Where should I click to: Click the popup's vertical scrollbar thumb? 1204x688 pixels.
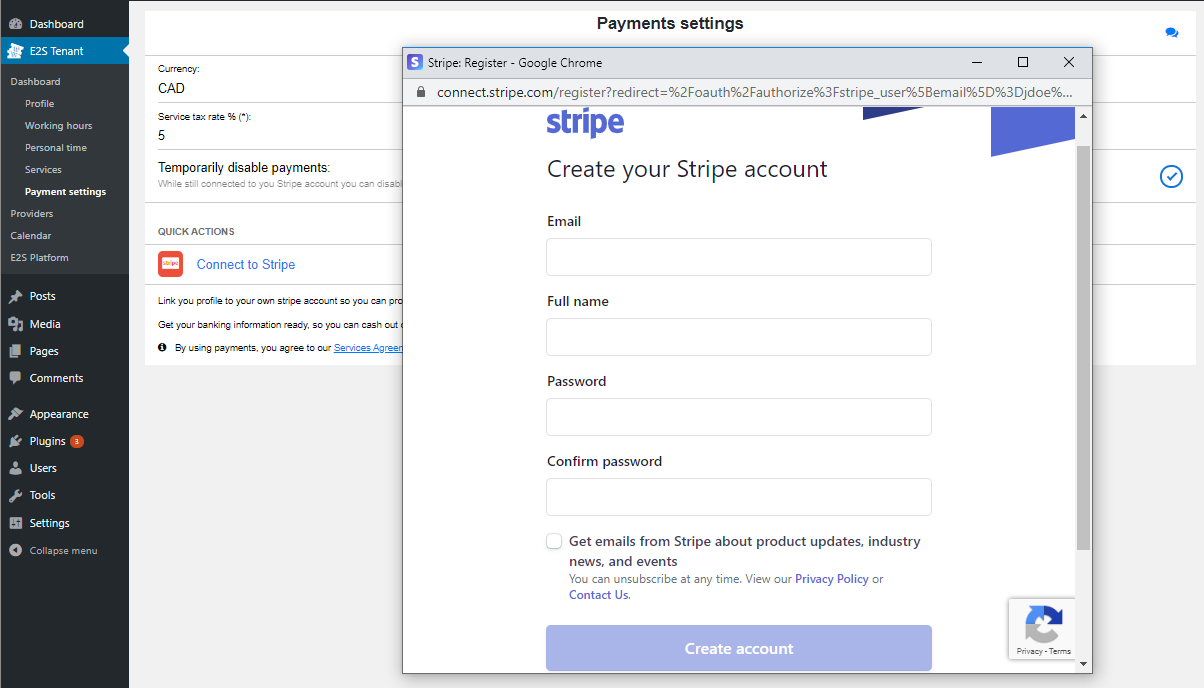1083,347
